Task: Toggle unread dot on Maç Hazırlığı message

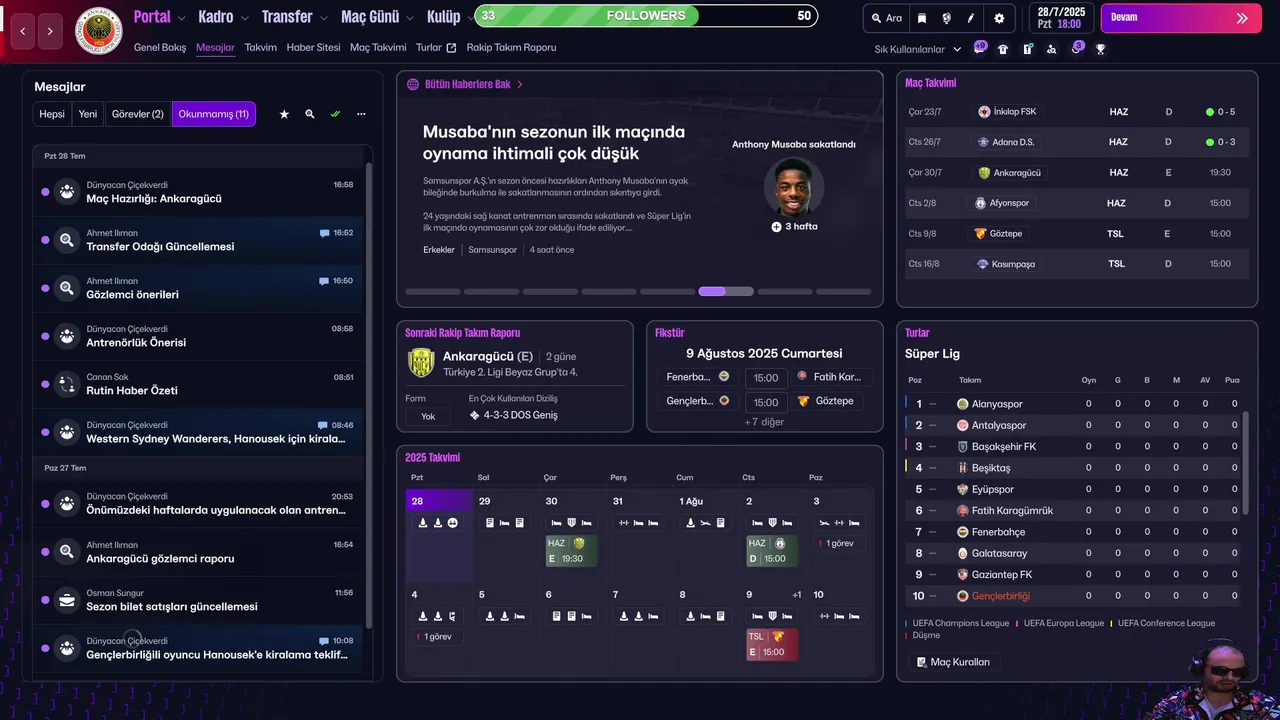Action: tap(45, 192)
